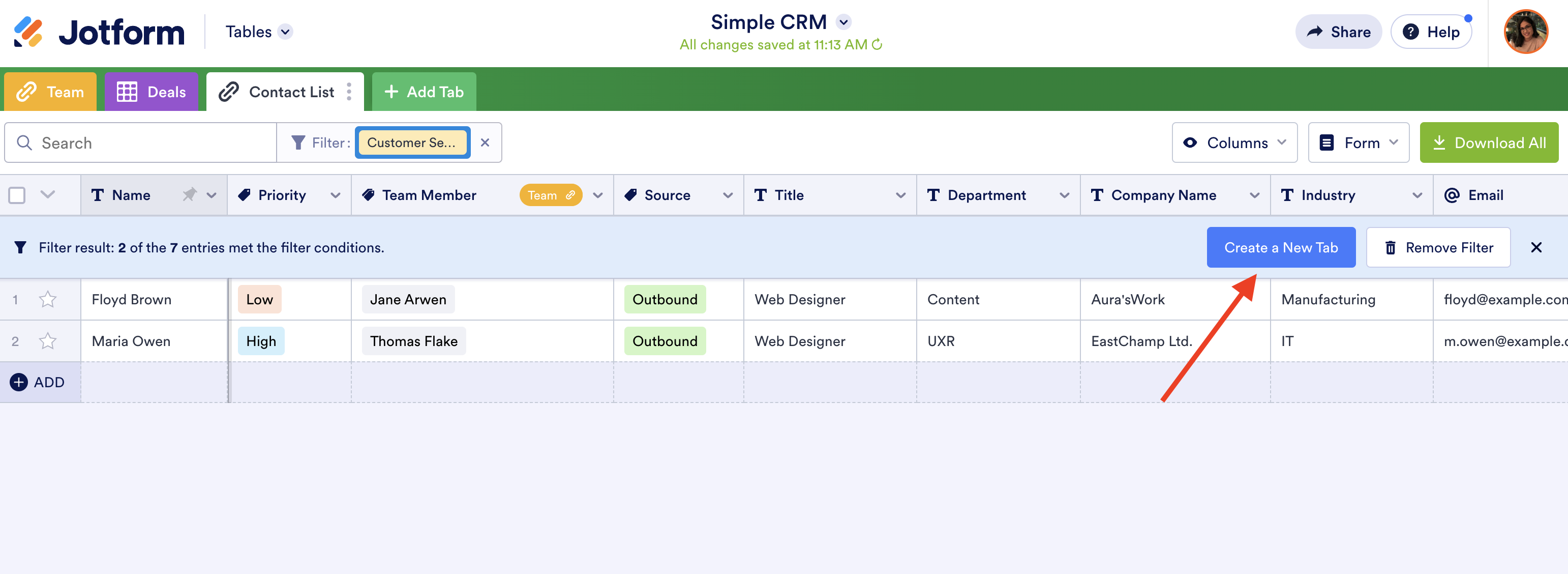The width and height of the screenshot is (1568, 574).
Task: Click the Team linked-column badge
Action: tap(550, 195)
